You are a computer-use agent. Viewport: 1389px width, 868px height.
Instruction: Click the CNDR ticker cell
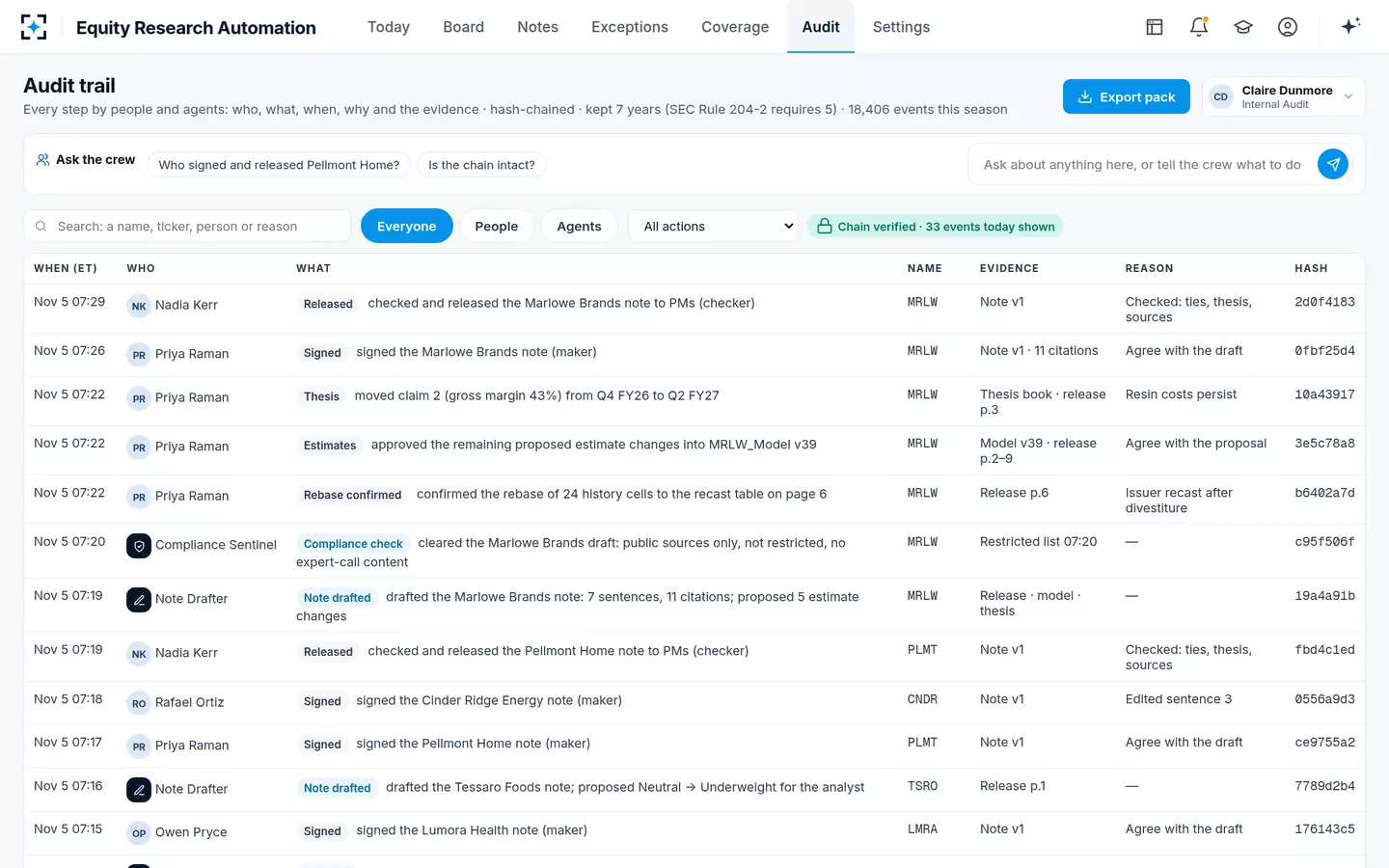(x=922, y=699)
